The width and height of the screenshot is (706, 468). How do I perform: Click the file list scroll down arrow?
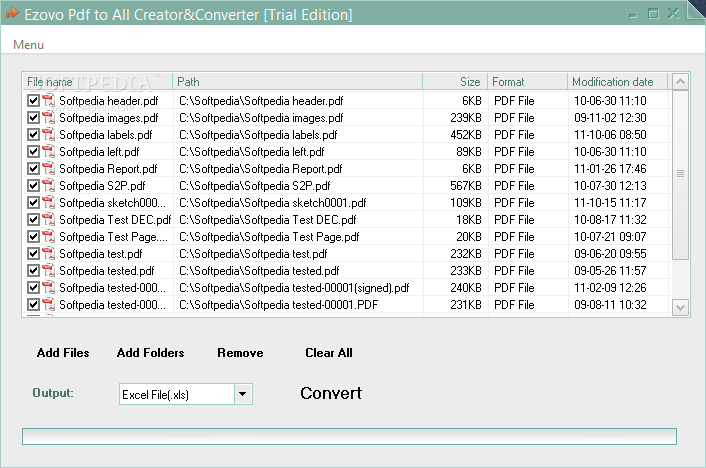point(680,308)
